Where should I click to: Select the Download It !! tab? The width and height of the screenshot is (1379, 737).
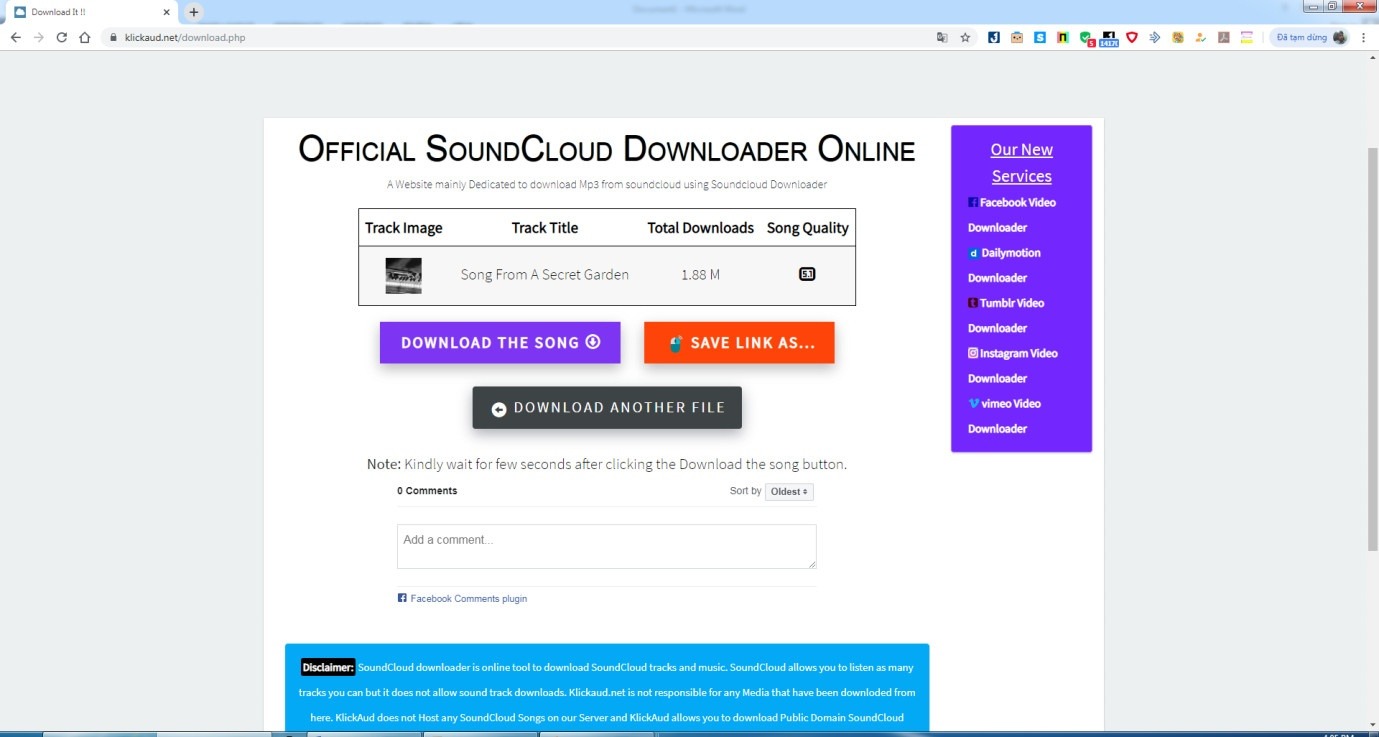pos(91,12)
